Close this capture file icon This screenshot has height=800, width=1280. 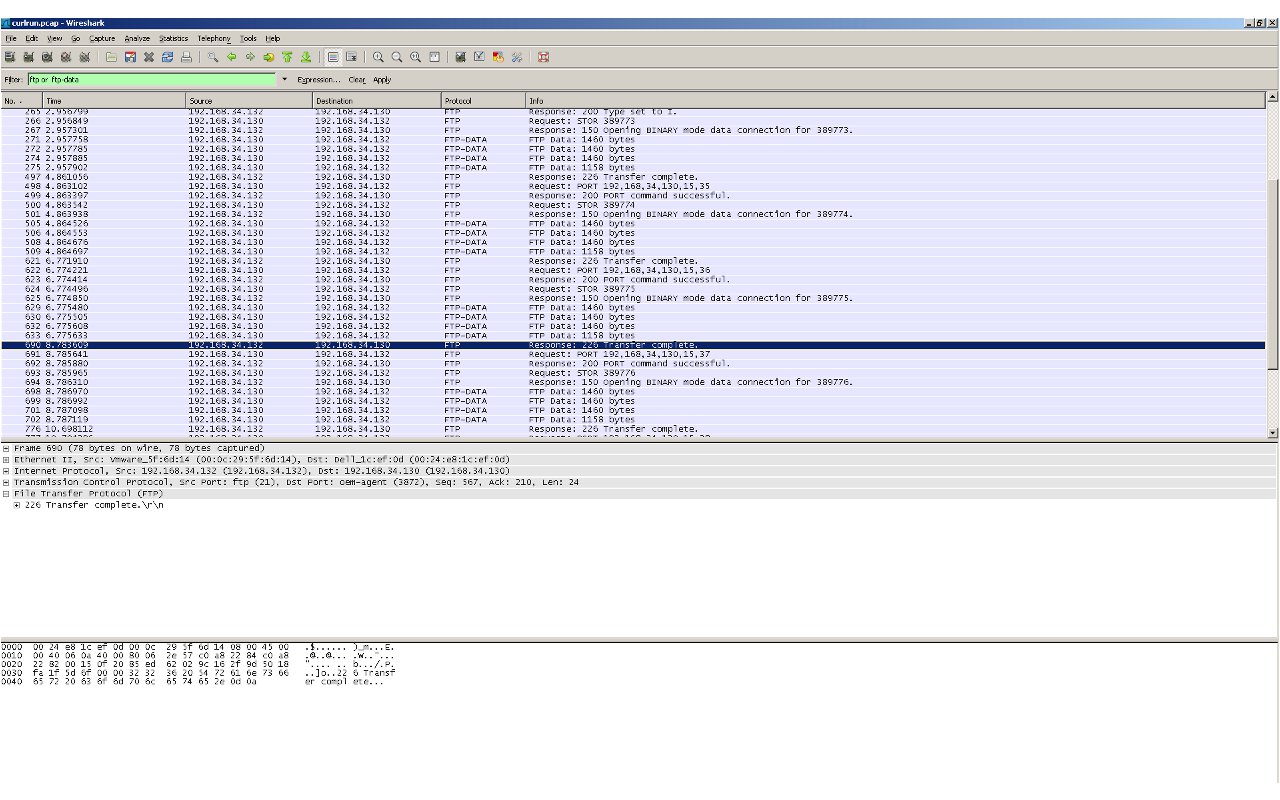pos(149,57)
